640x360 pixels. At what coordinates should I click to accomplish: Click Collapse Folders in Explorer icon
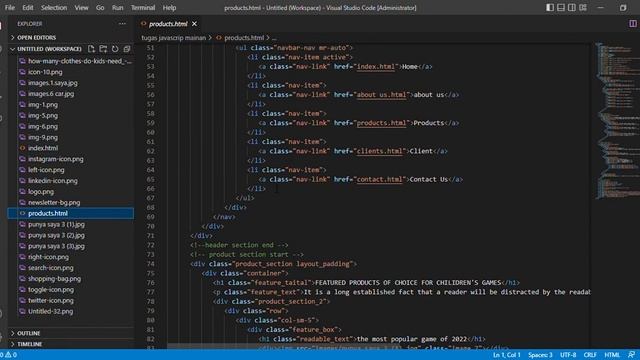click(x=127, y=49)
